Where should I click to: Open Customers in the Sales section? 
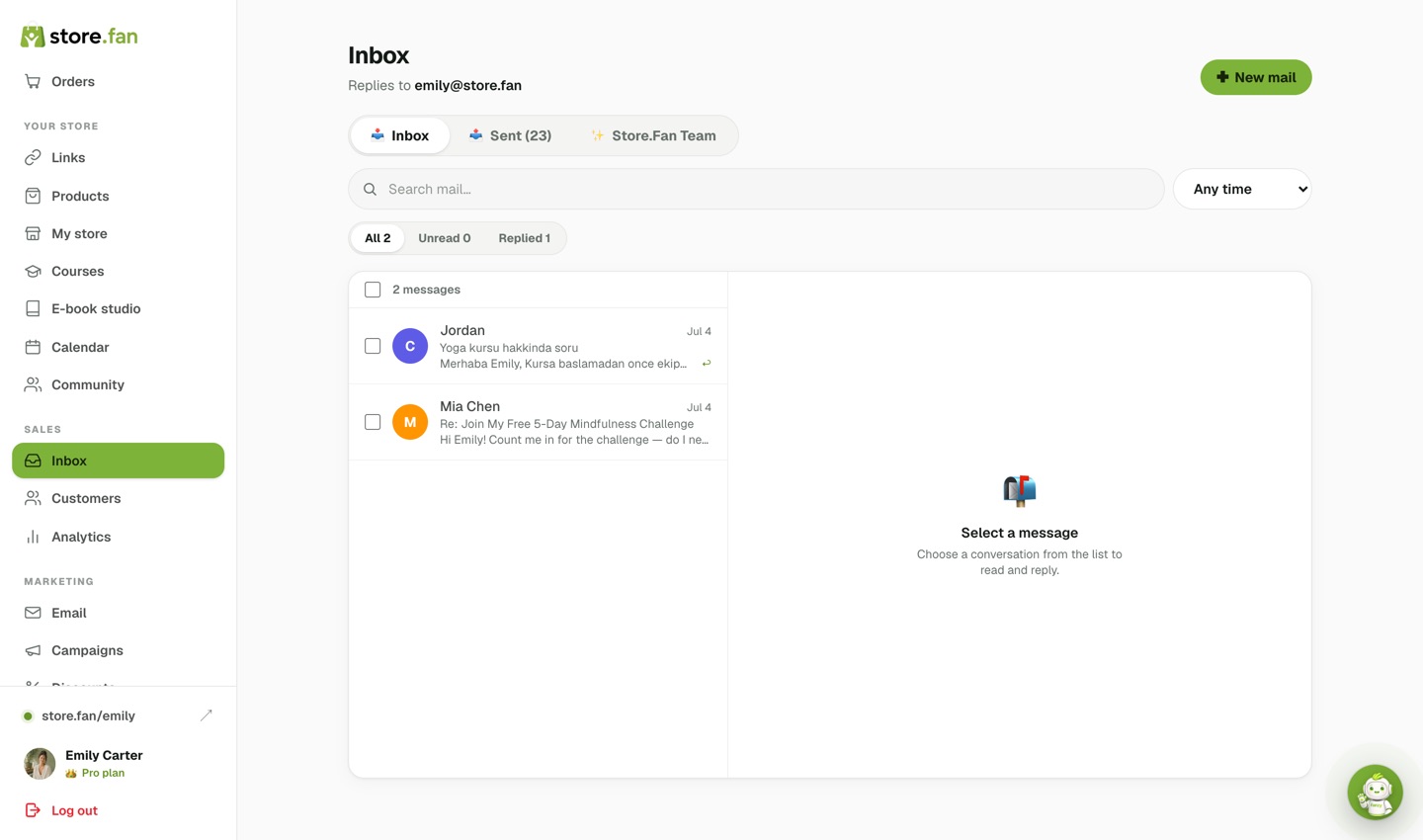coord(119,498)
